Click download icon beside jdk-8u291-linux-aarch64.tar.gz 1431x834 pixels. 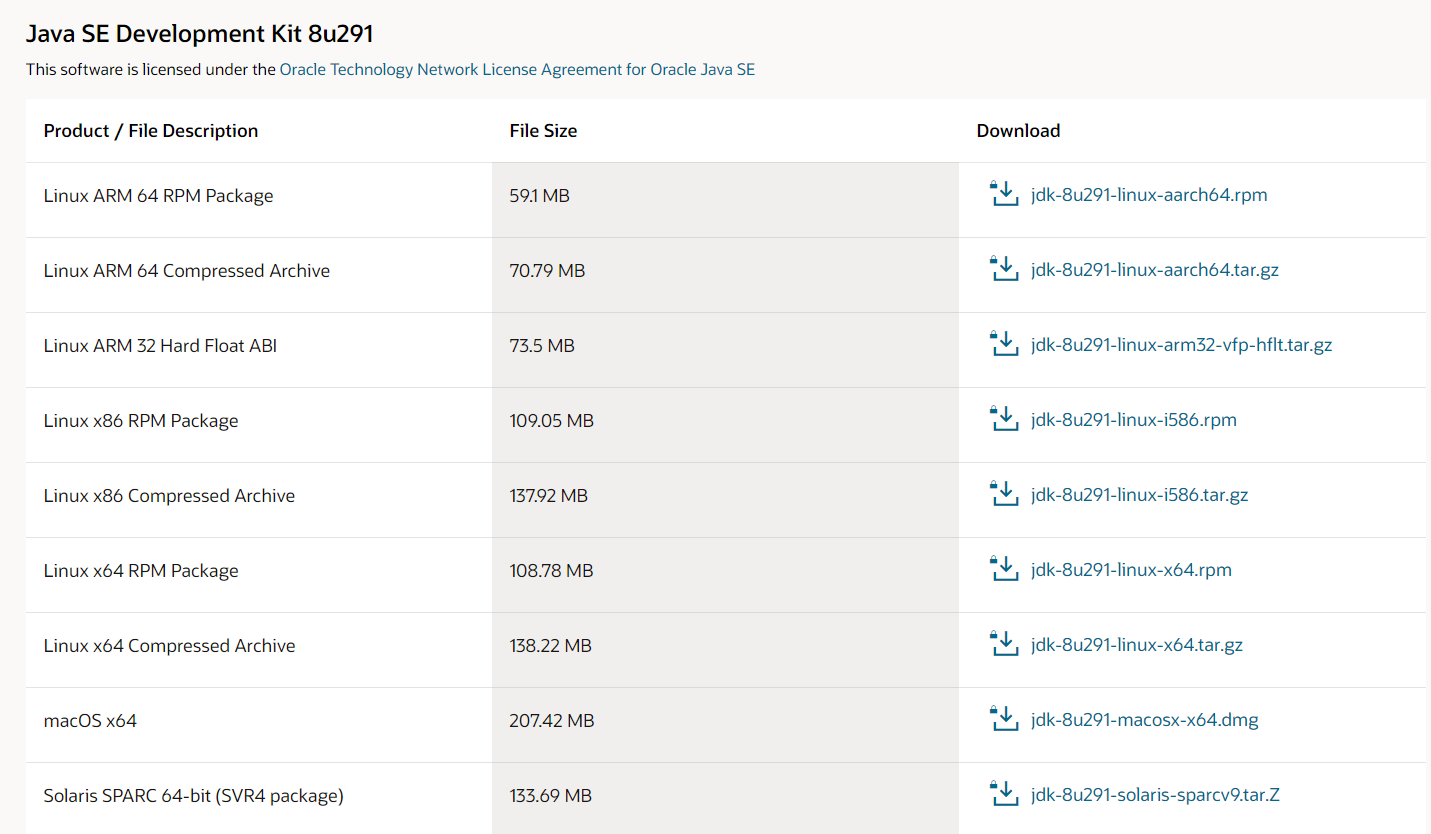[x=1004, y=269]
